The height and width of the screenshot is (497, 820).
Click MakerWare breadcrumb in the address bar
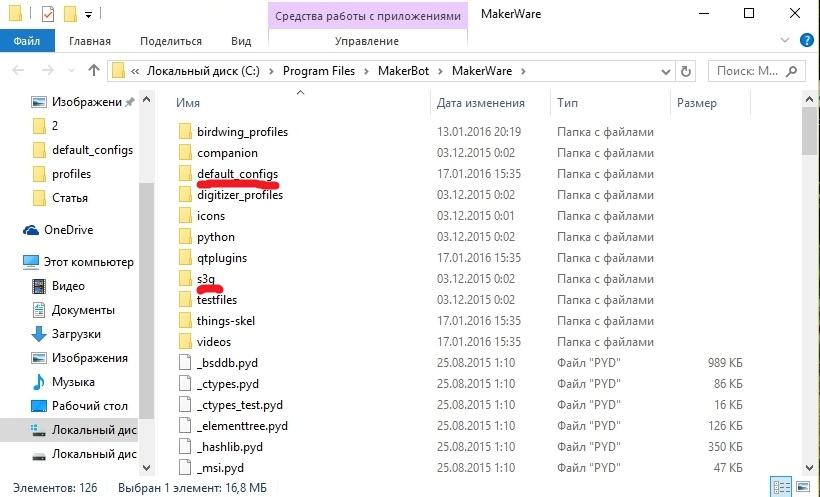pos(482,71)
